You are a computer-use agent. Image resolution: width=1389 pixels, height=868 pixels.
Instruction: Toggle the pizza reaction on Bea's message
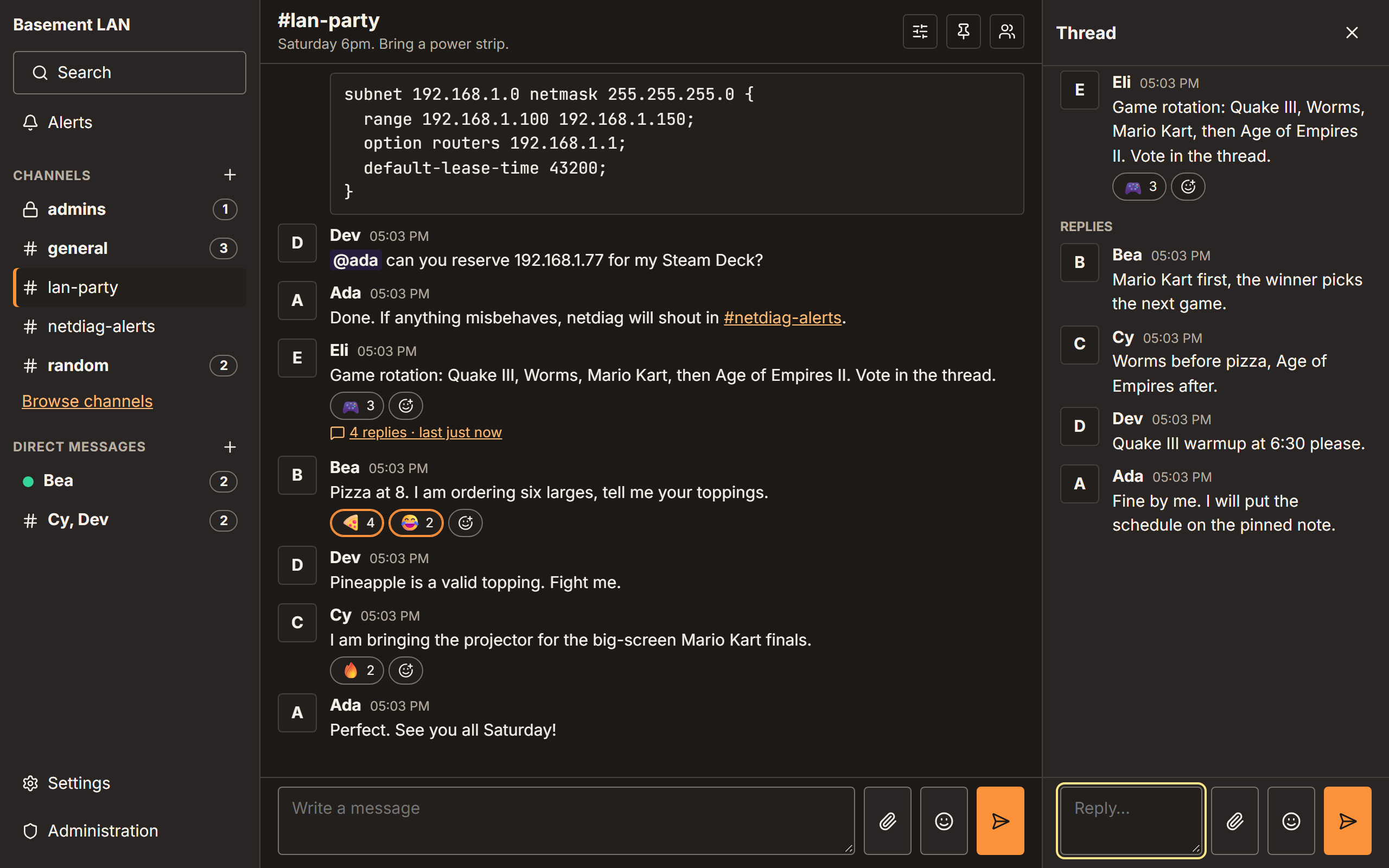coord(357,523)
